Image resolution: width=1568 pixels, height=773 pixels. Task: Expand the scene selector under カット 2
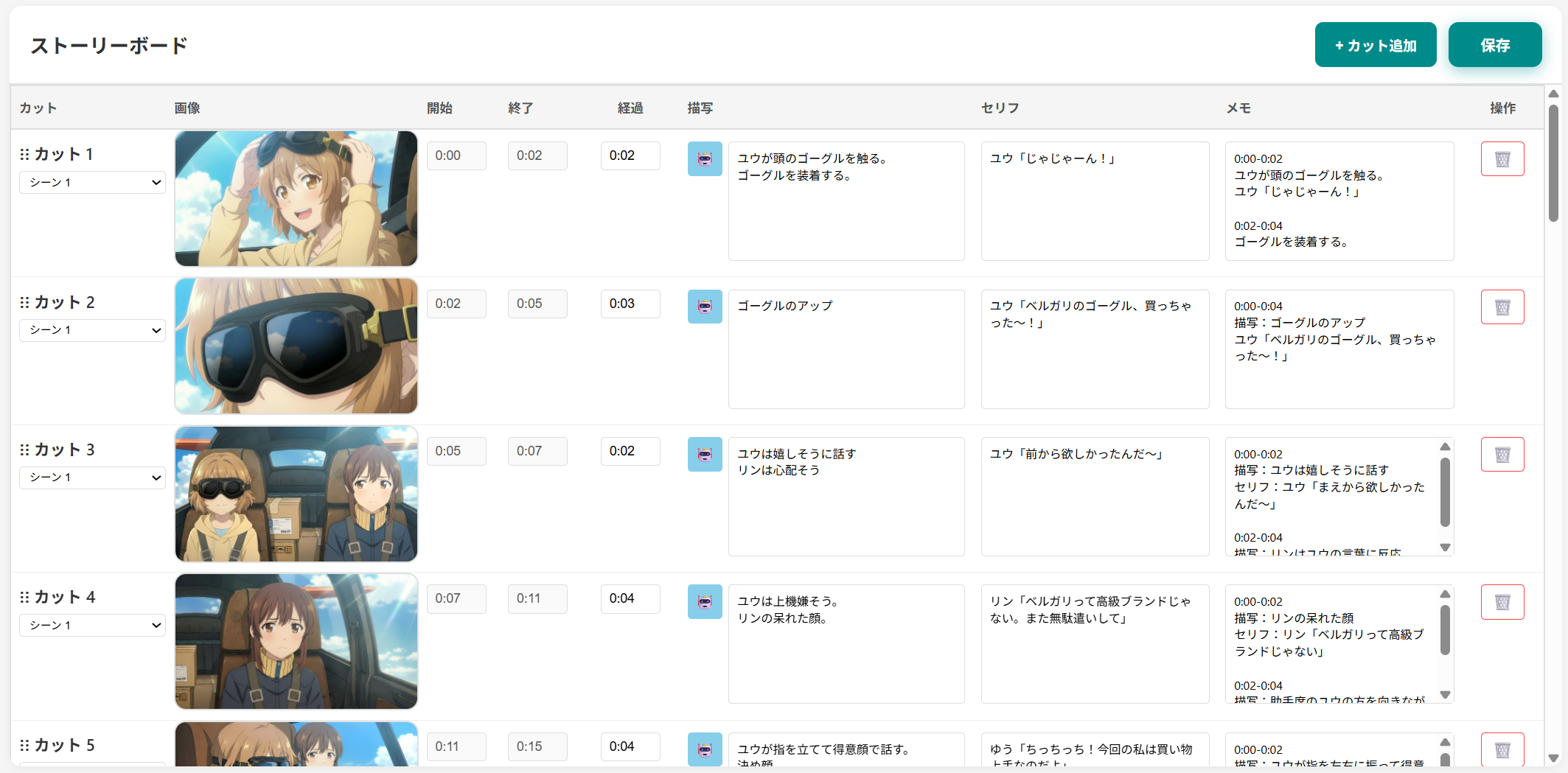click(x=92, y=330)
